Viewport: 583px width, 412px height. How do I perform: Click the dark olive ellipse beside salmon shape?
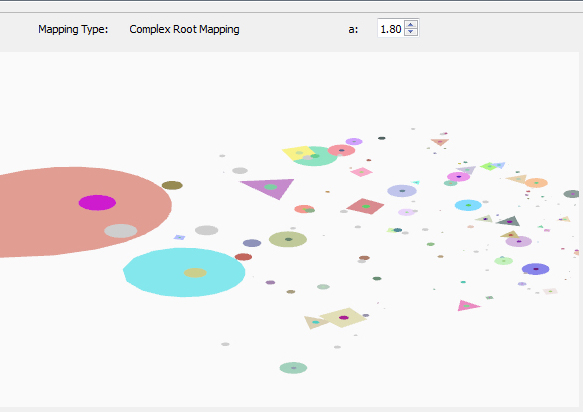[172, 185]
